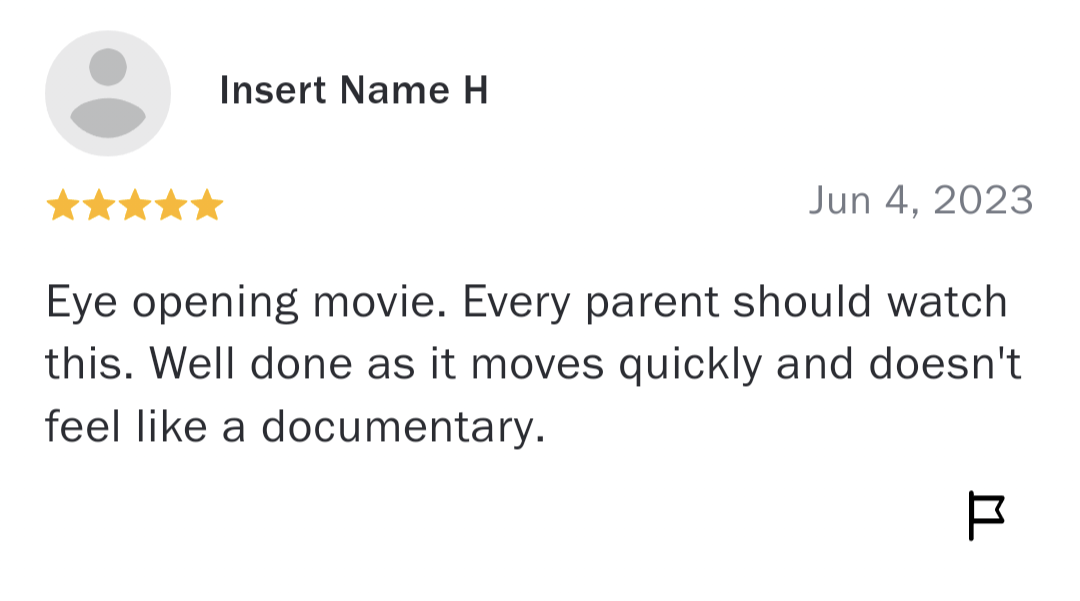Click the gray user avatar placeholder
This screenshot has width=1080, height=601.
click(x=108, y=93)
